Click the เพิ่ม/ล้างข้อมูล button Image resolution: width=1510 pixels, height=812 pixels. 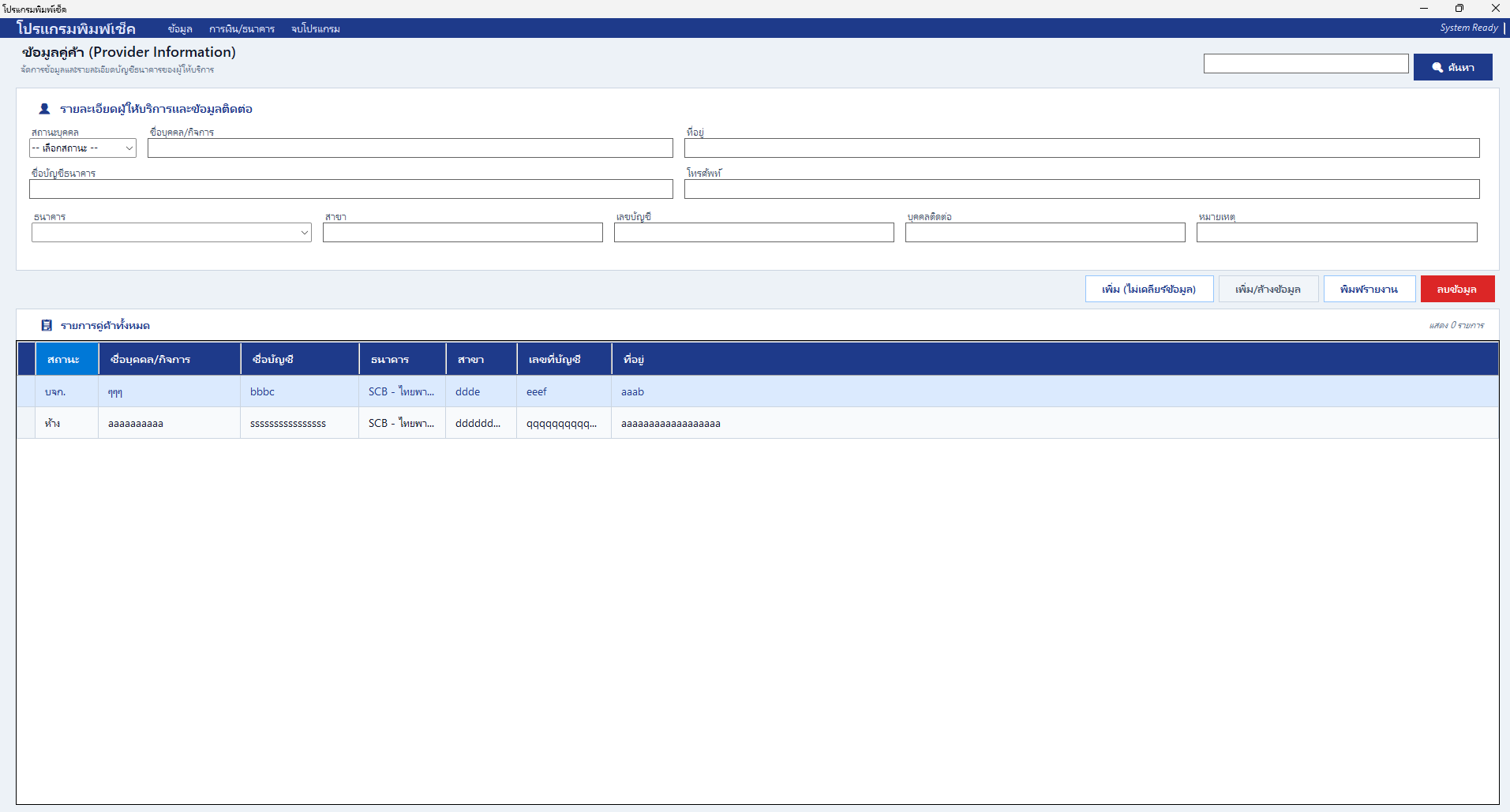click(x=1268, y=289)
